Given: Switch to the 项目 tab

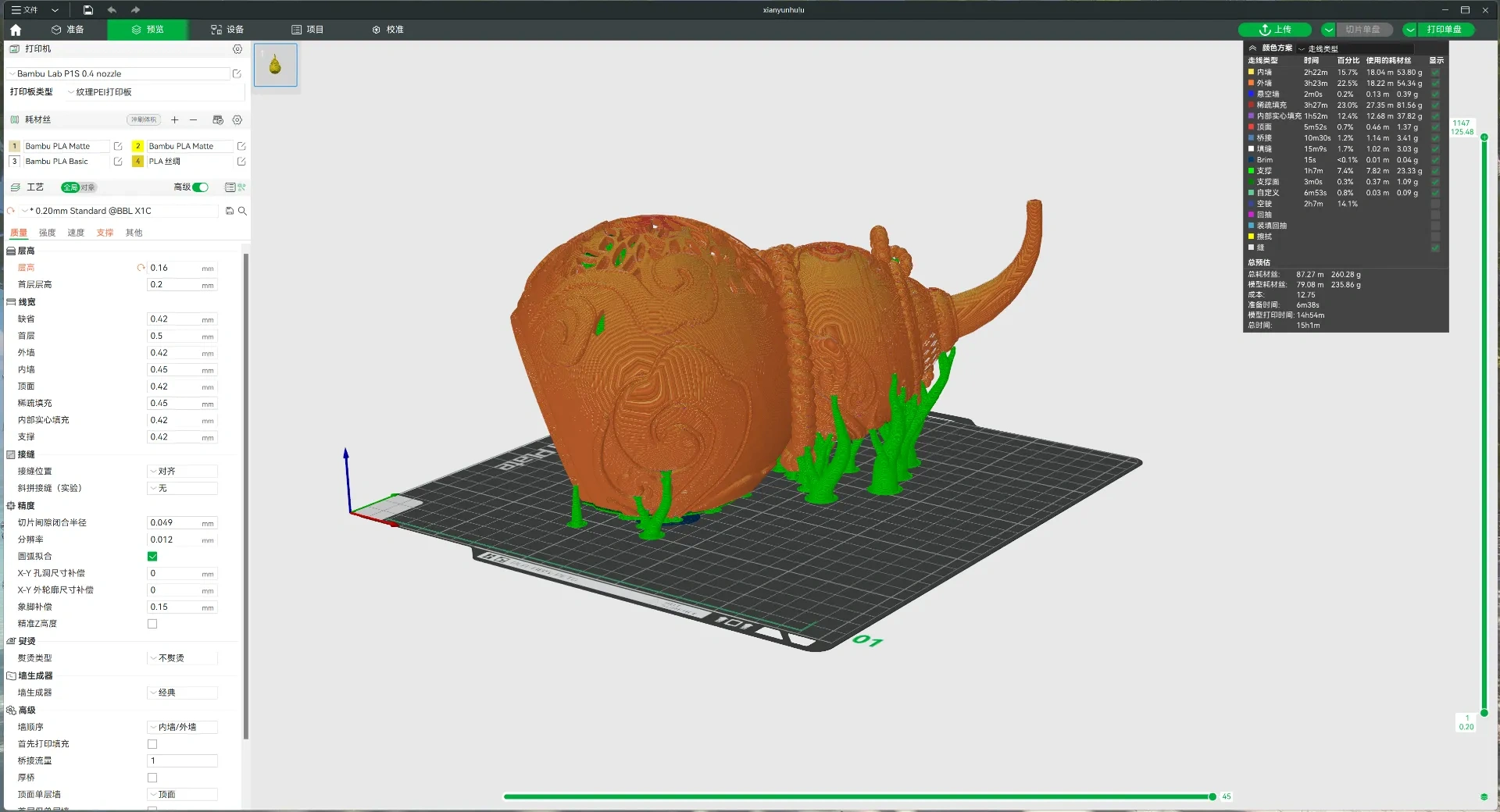Looking at the screenshot, I should 307,30.
